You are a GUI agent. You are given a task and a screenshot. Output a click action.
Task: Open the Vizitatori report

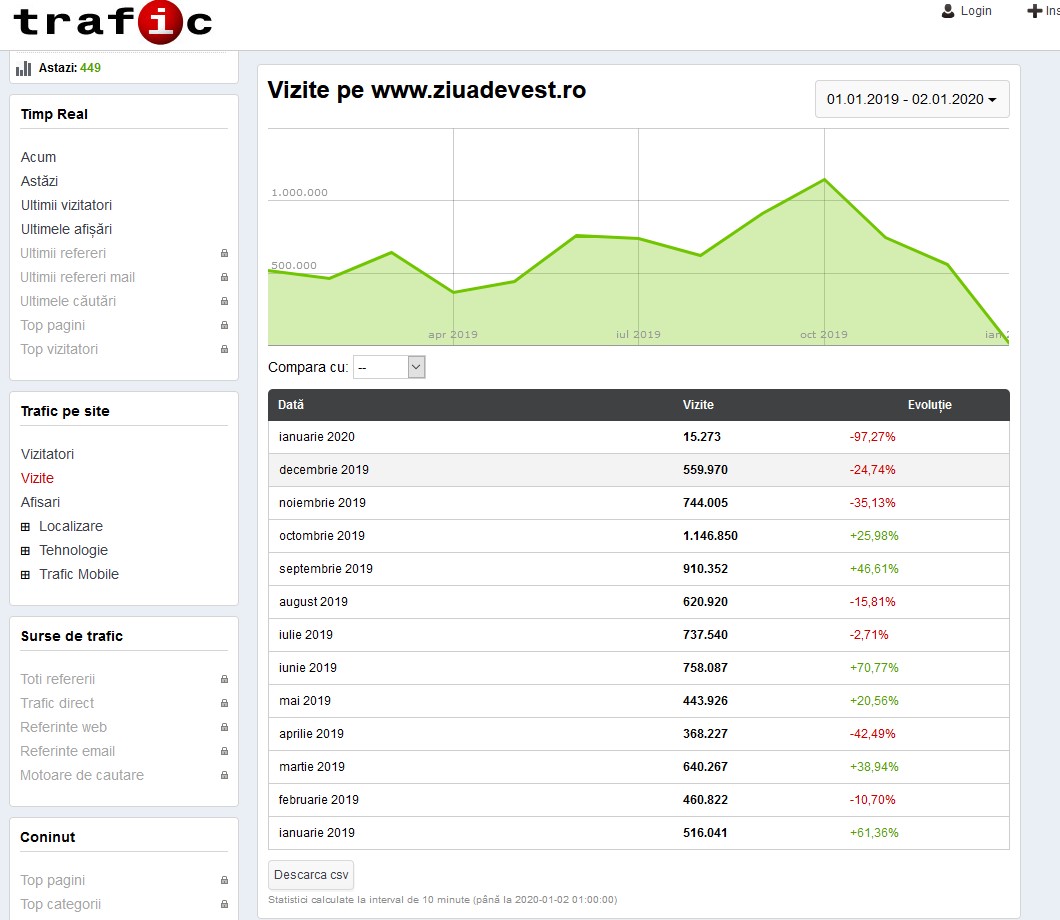point(47,454)
